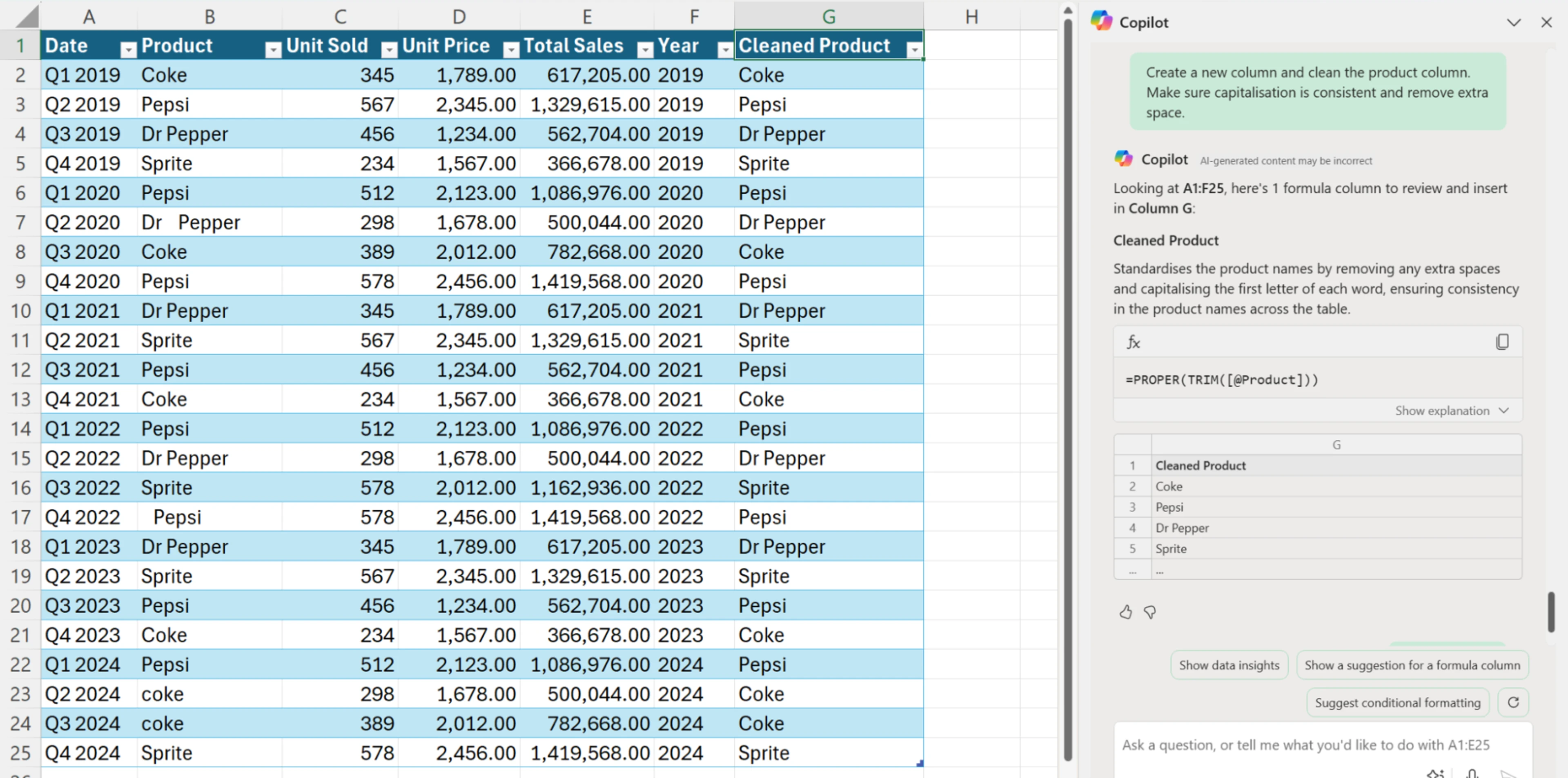Open the Year column filter dropdown
The width and height of the screenshot is (1568, 778).
725,49
